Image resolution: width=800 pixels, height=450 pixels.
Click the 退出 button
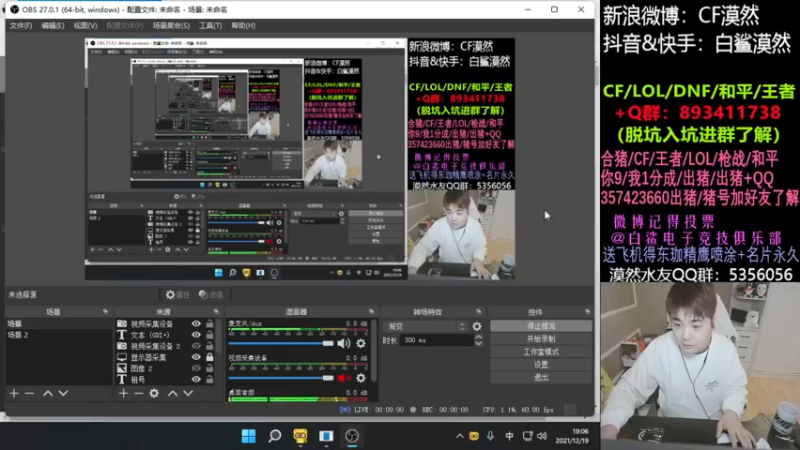pyautogui.click(x=541, y=378)
